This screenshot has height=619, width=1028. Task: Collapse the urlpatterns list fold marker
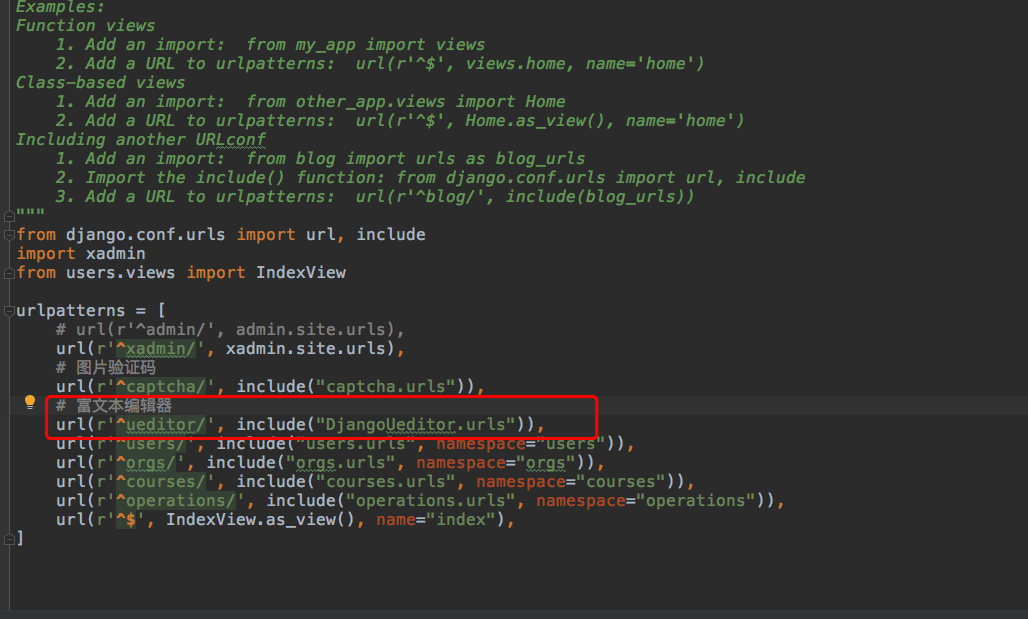(9, 311)
